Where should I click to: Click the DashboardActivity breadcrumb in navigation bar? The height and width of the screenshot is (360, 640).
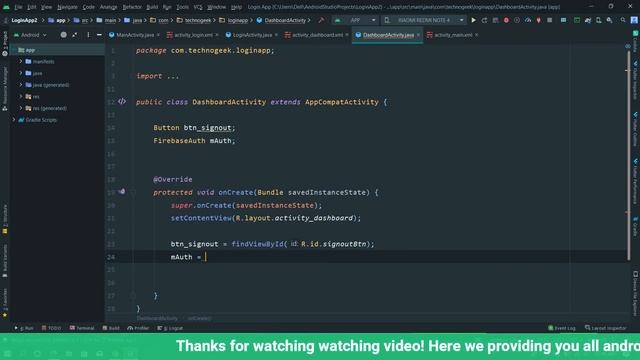[285, 20]
